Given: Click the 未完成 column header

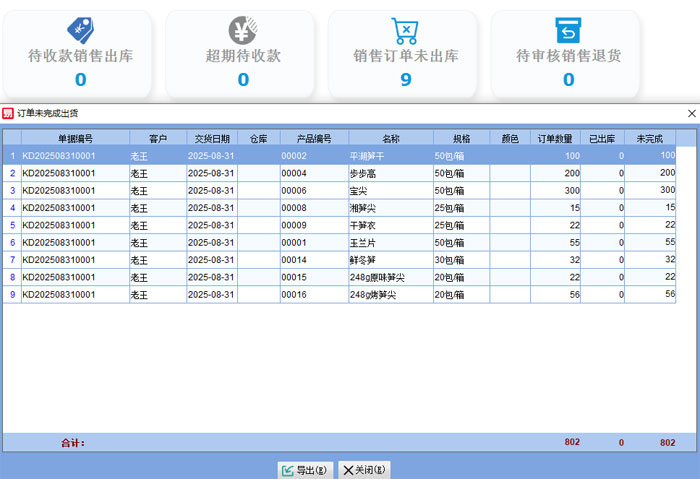Looking at the screenshot, I should pyautogui.click(x=650, y=138).
